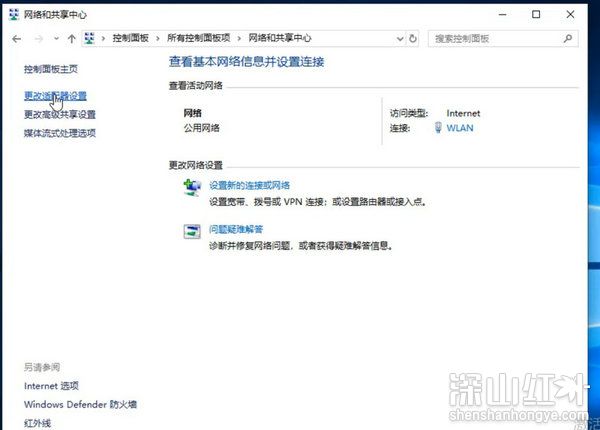Click the Internet access type value

click(x=463, y=113)
